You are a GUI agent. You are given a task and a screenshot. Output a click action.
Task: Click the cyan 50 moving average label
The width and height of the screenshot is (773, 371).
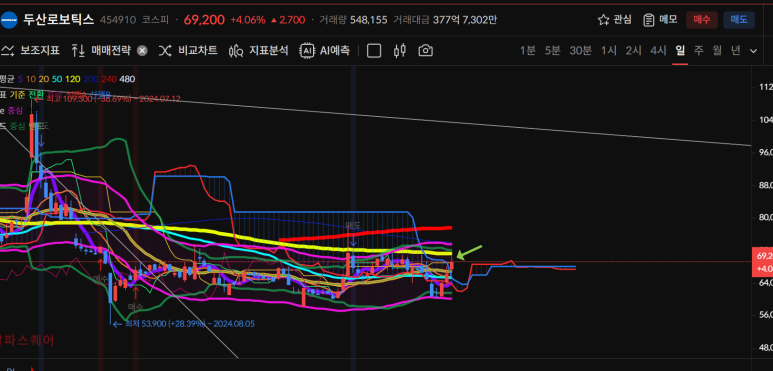pos(57,79)
